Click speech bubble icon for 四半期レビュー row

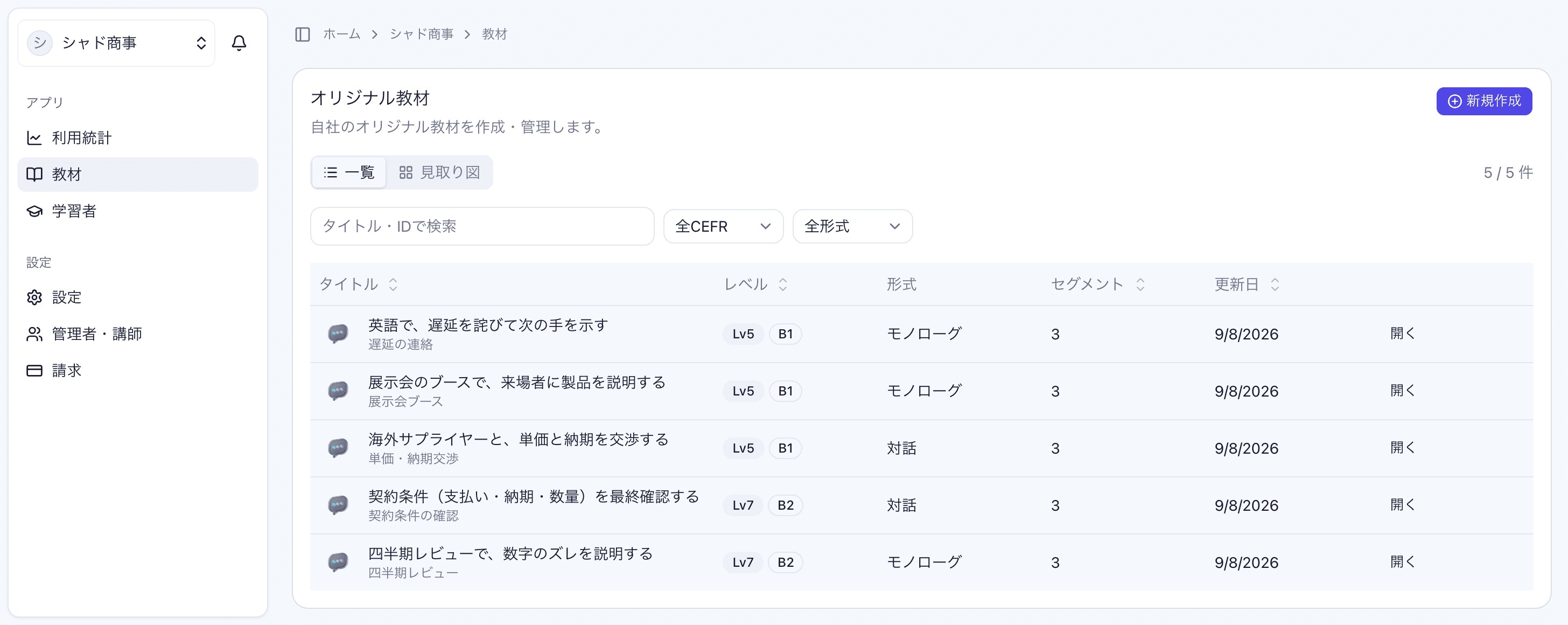point(338,561)
